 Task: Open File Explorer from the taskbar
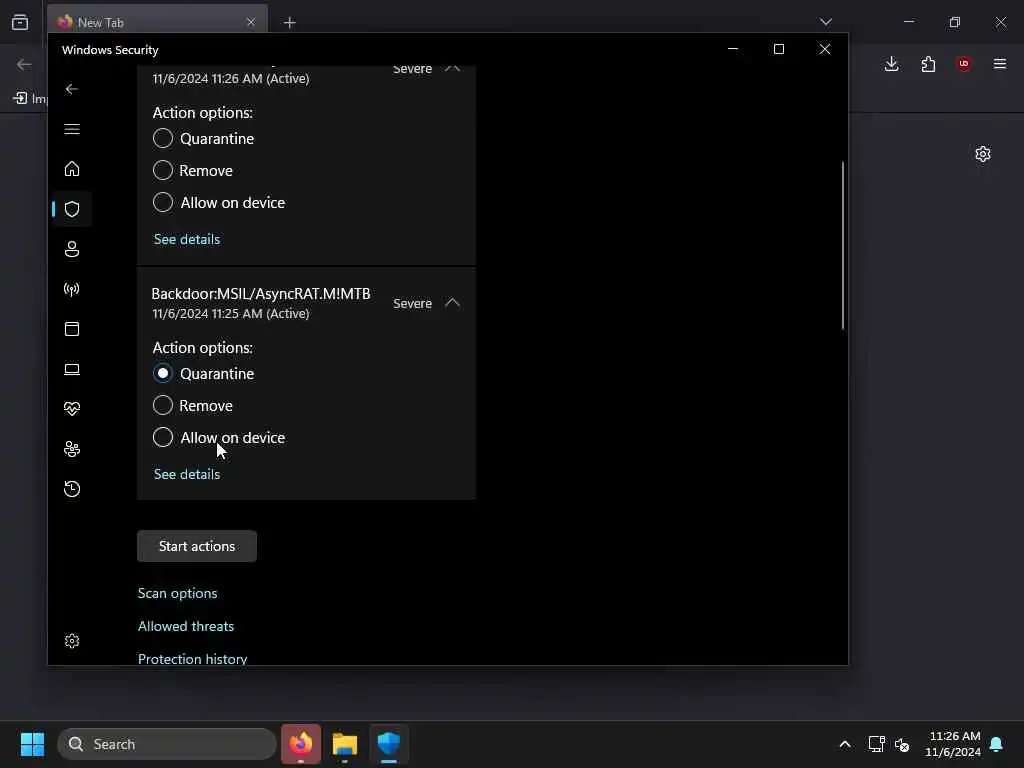pos(345,744)
